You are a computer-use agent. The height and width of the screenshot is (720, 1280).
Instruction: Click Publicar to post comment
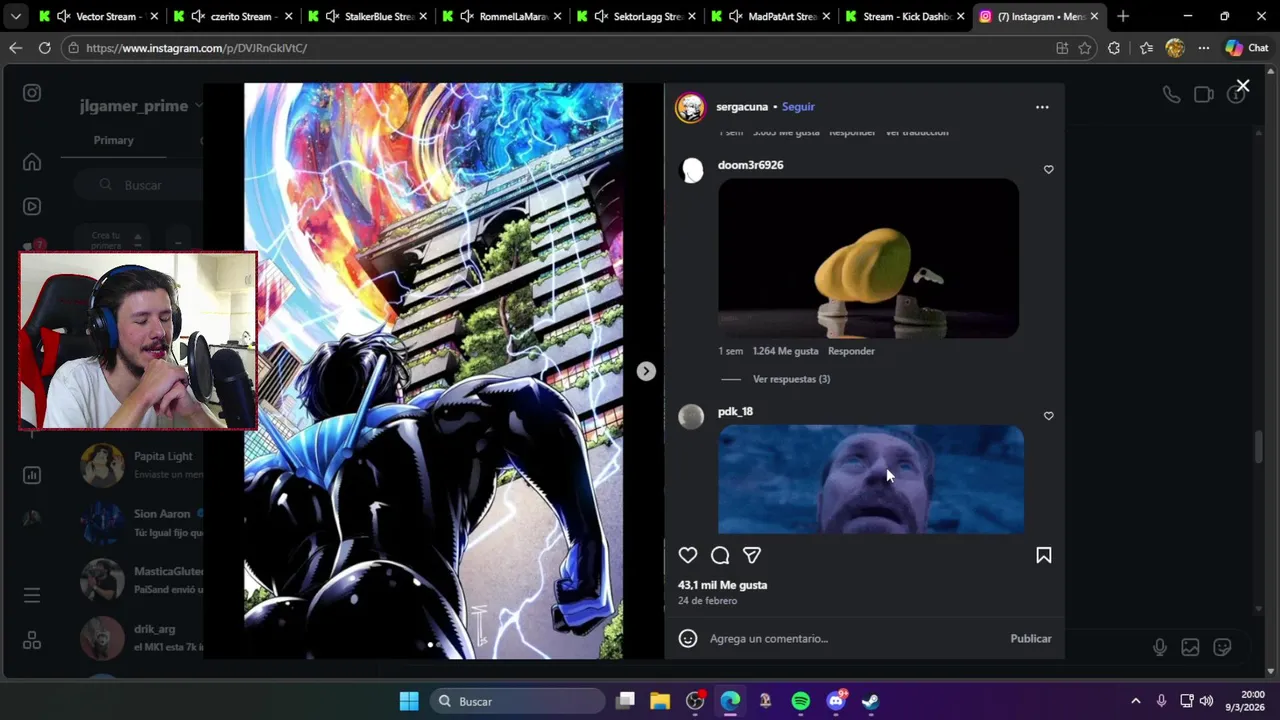point(1030,638)
